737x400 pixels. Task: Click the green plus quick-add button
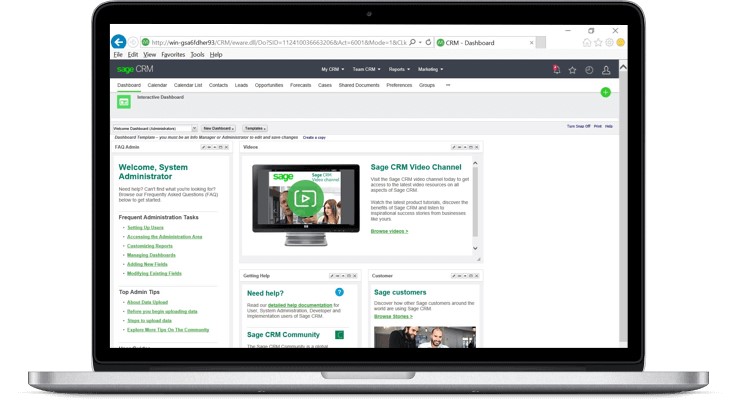(605, 92)
